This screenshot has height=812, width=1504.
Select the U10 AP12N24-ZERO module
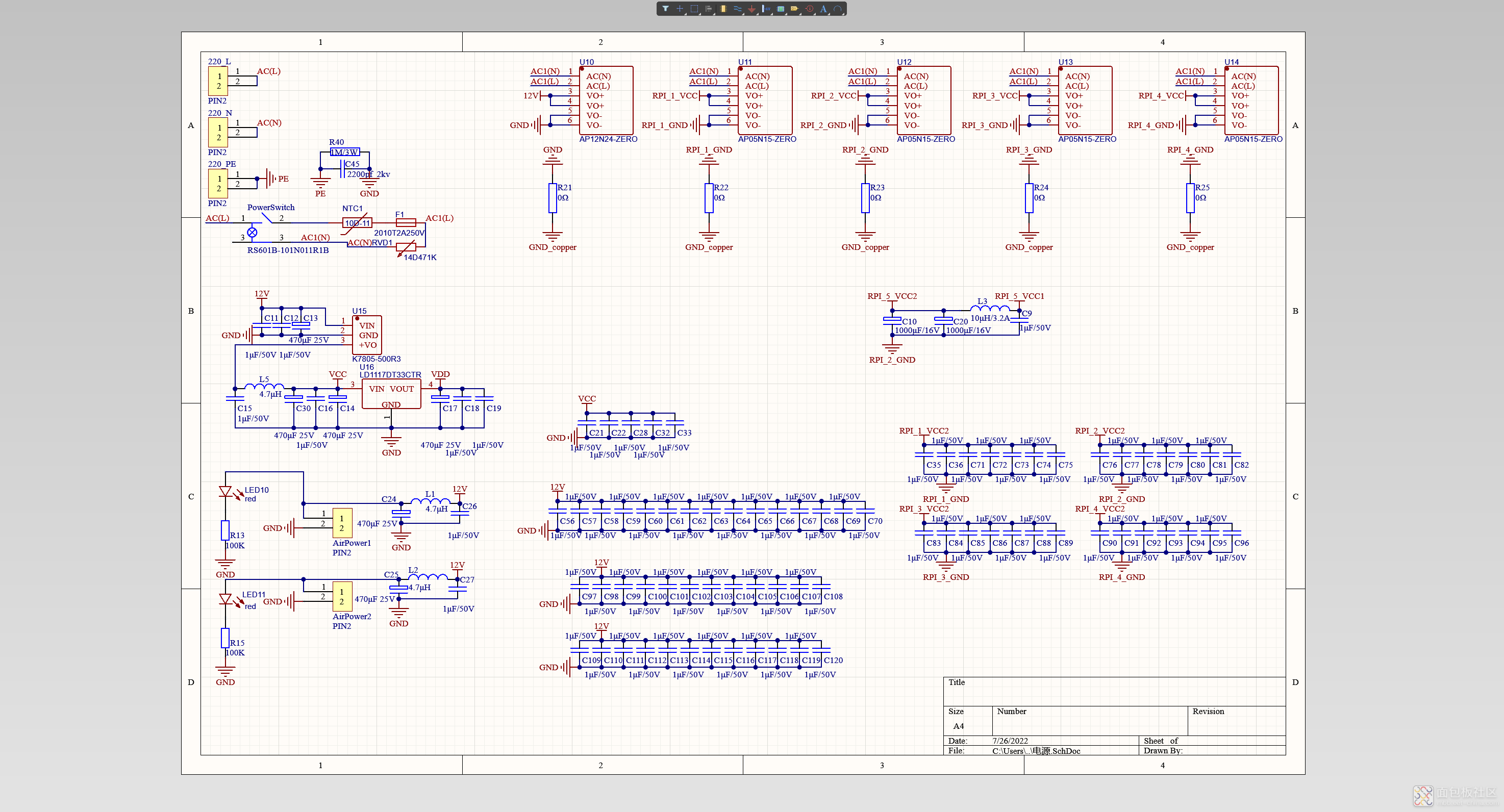click(606, 100)
